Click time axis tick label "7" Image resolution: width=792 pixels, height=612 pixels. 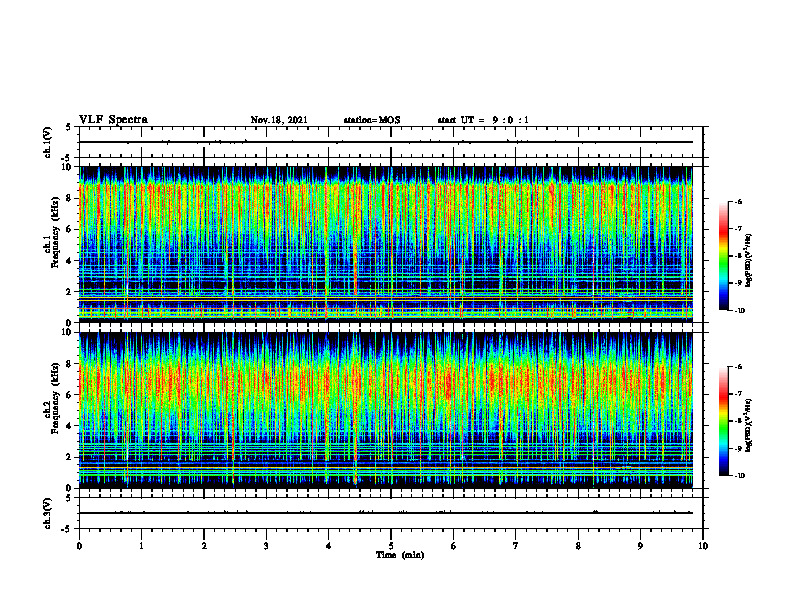coord(516,546)
